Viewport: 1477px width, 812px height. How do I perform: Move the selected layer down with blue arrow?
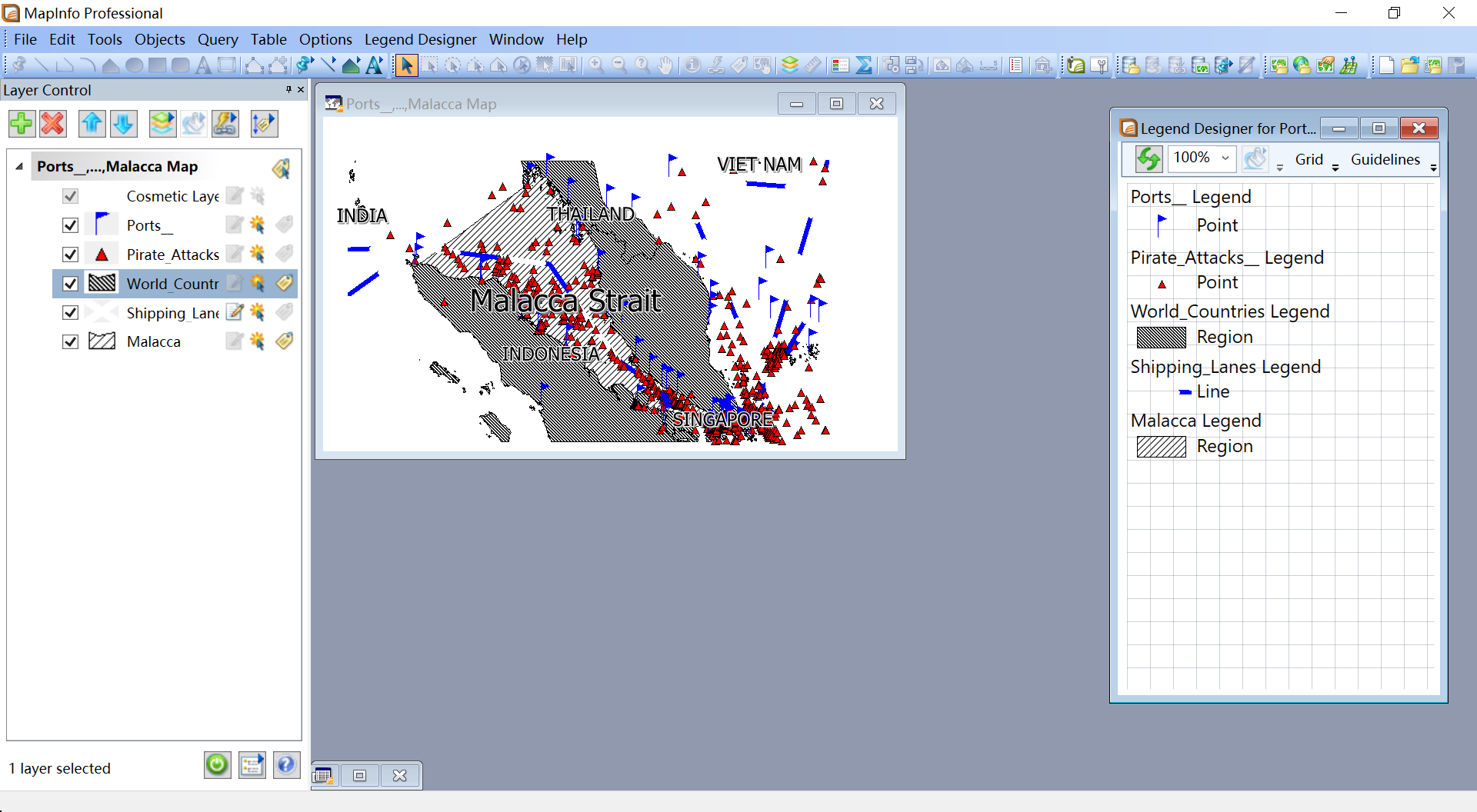pyautogui.click(x=124, y=124)
